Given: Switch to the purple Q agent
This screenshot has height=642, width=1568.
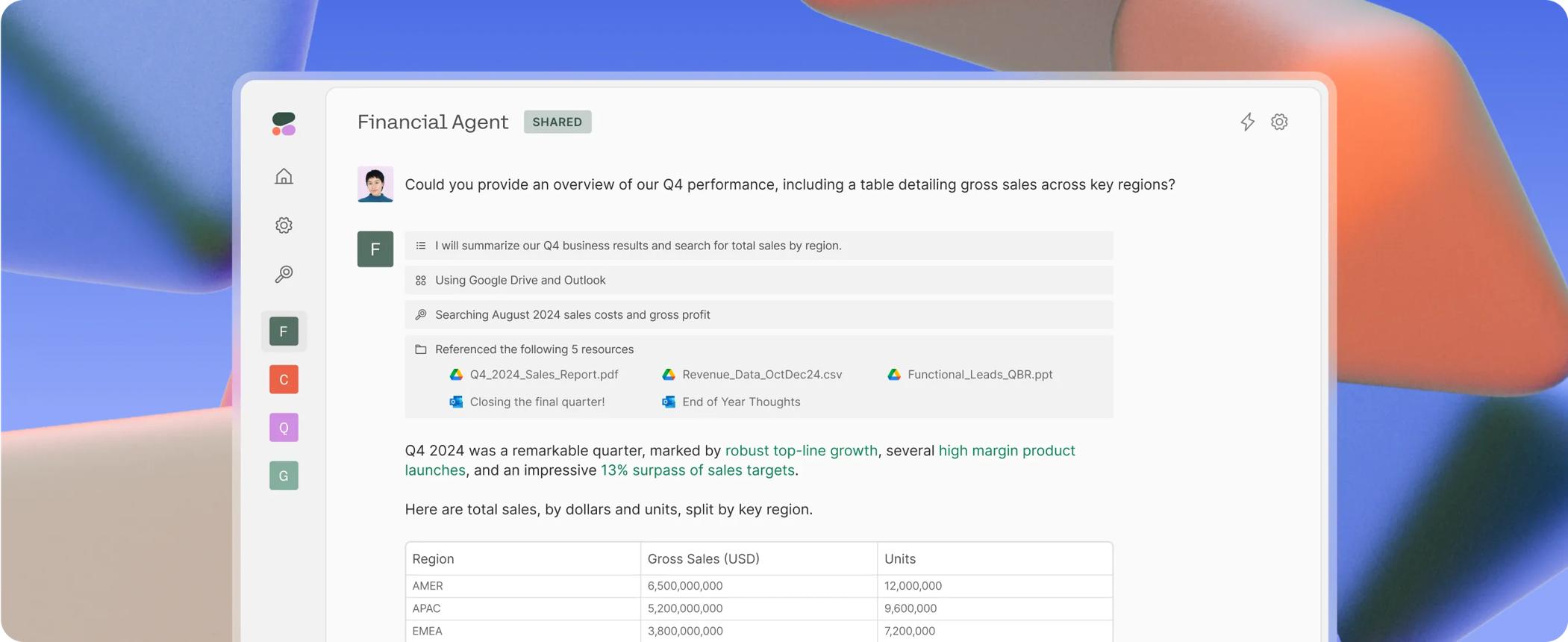Looking at the screenshot, I should pyautogui.click(x=284, y=428).
